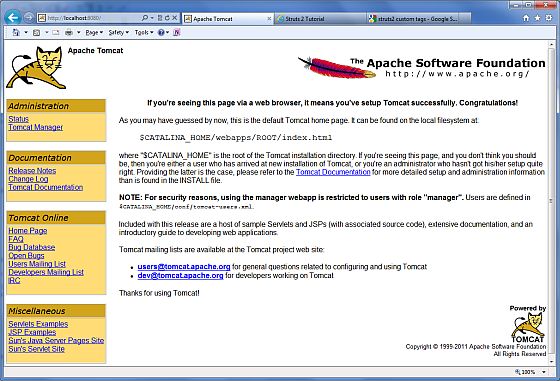
Task: Open the Release Notes link
Action: click(32, 171)
